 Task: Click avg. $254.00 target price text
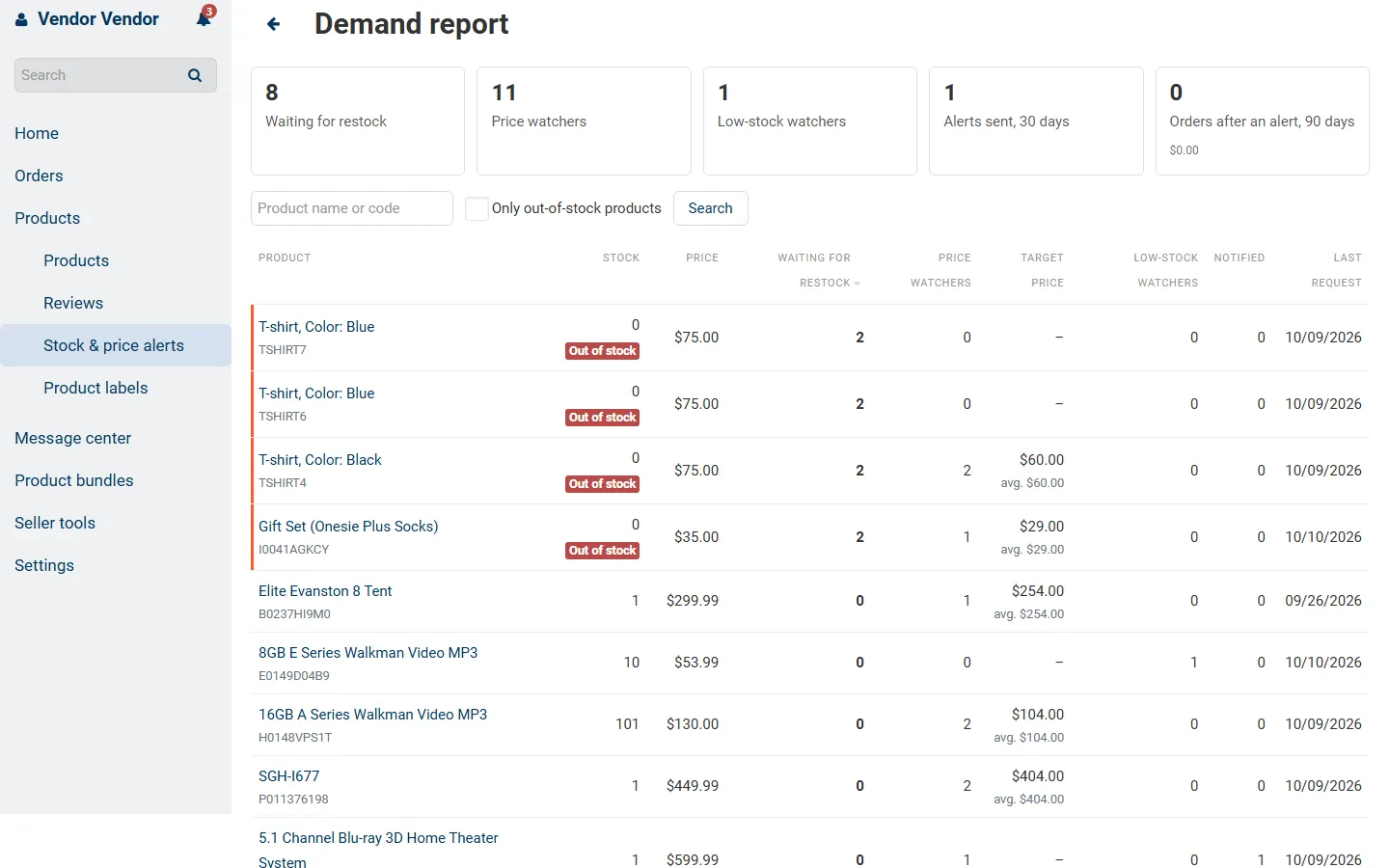[1029, 614]
